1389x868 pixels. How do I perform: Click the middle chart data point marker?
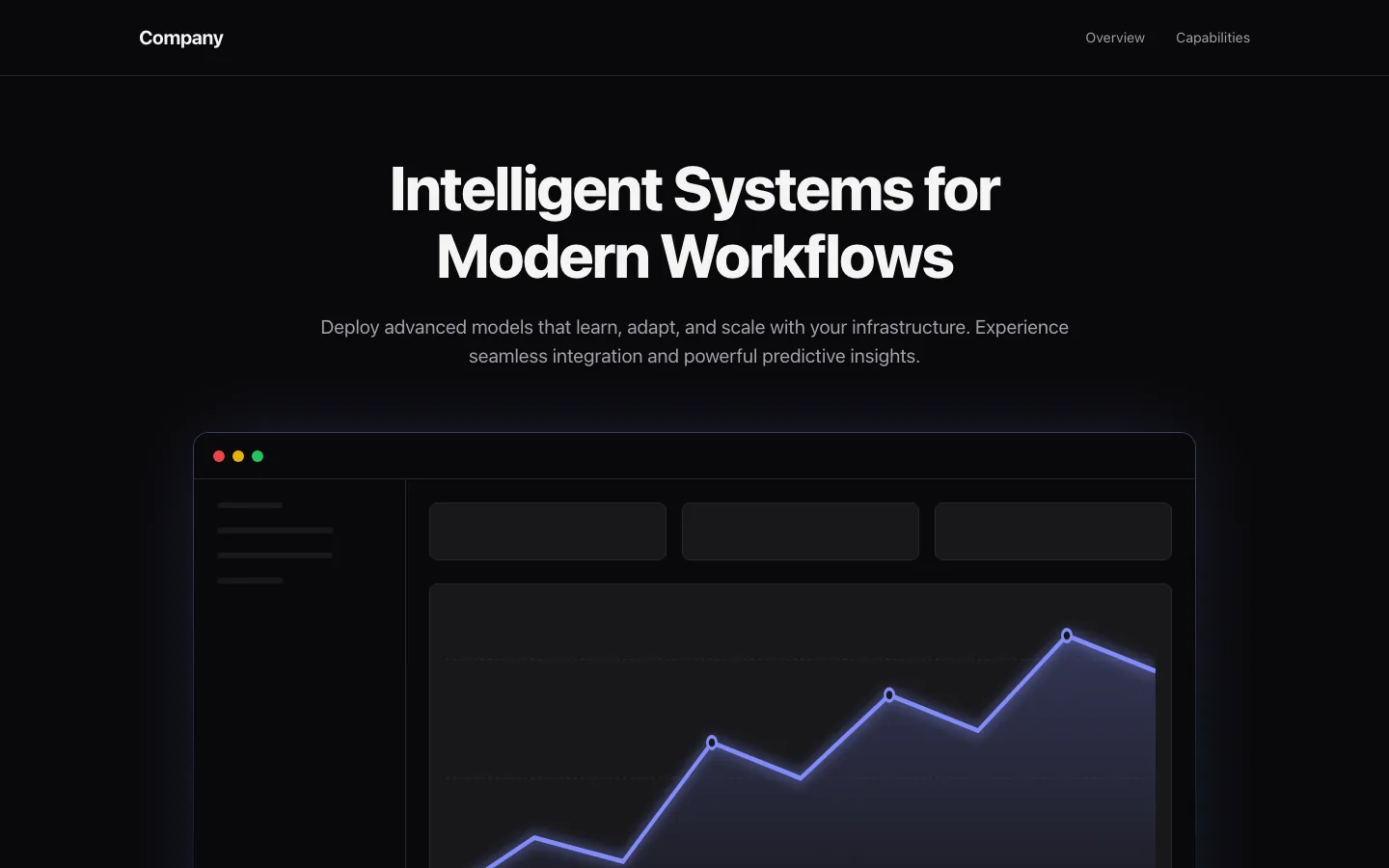889,694
